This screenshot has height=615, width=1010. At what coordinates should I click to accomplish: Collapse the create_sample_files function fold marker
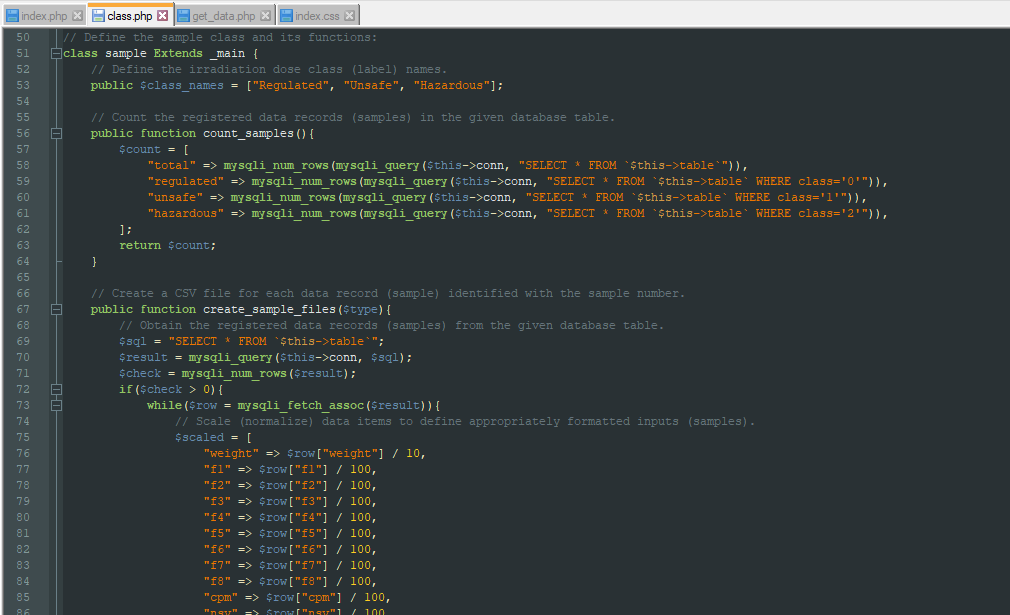tap(56, 309)
